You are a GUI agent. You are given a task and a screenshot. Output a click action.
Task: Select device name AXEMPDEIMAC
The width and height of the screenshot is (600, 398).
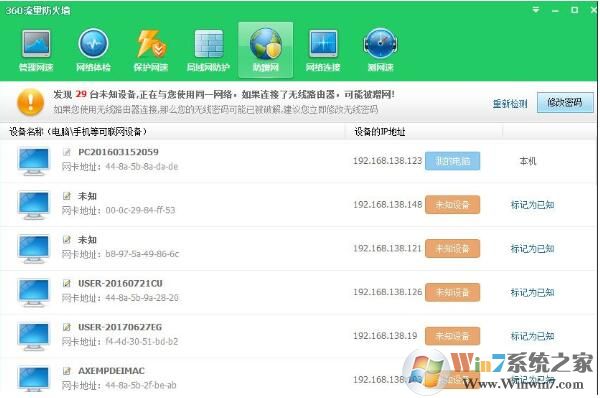(x=111, y=371)
